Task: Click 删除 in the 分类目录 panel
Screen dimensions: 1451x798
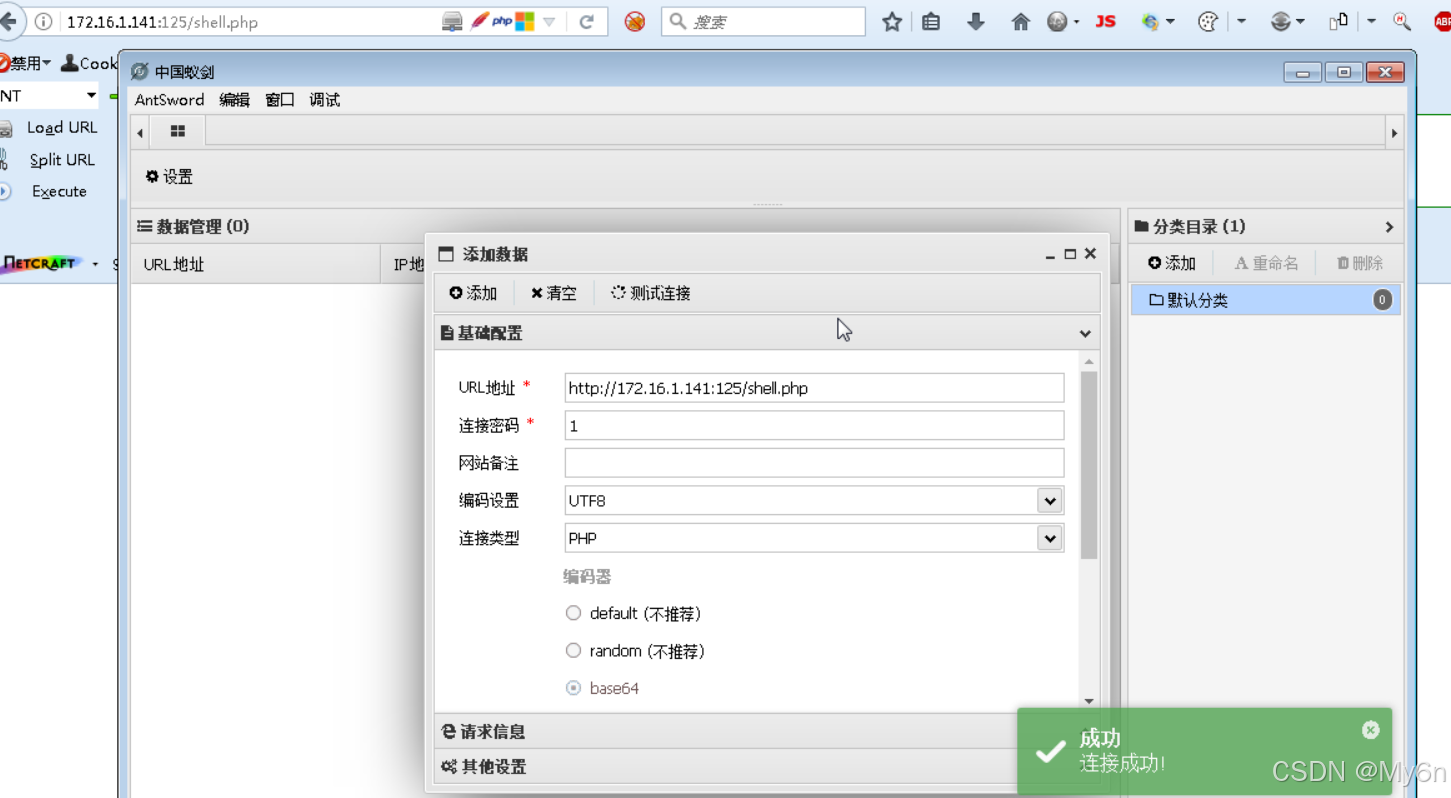Action: [x=1360, y=263]
